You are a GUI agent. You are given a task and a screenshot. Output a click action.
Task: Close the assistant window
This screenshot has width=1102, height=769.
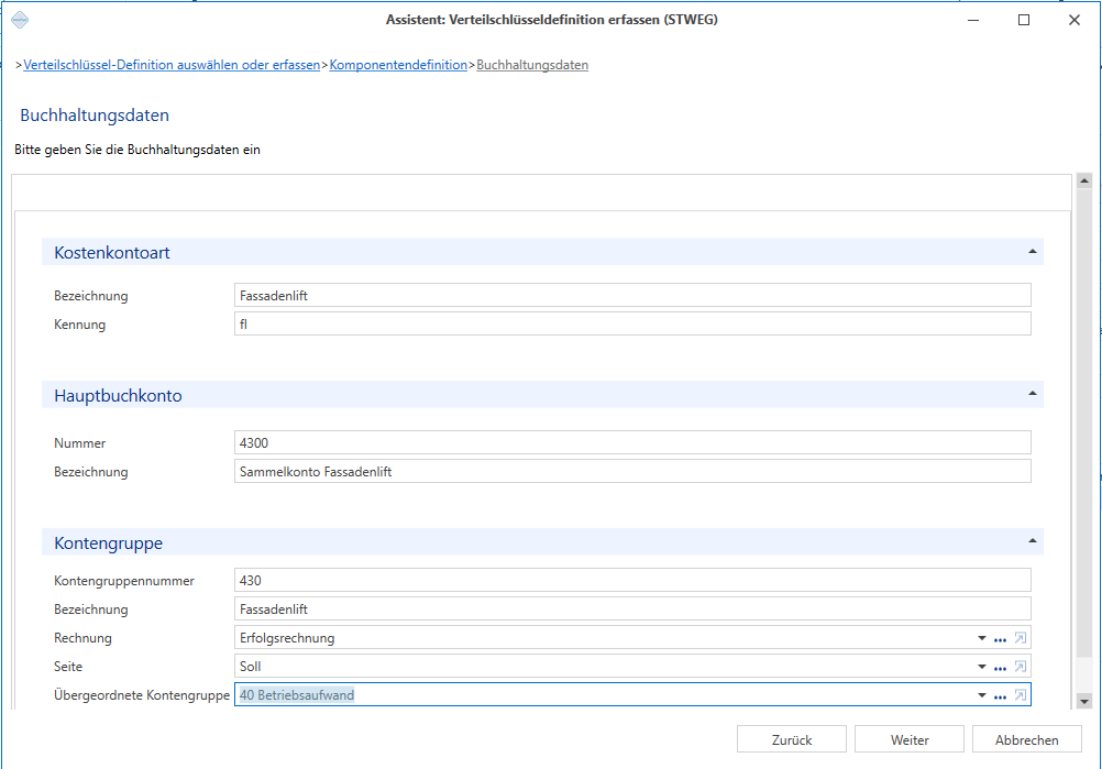[1075, 20]
